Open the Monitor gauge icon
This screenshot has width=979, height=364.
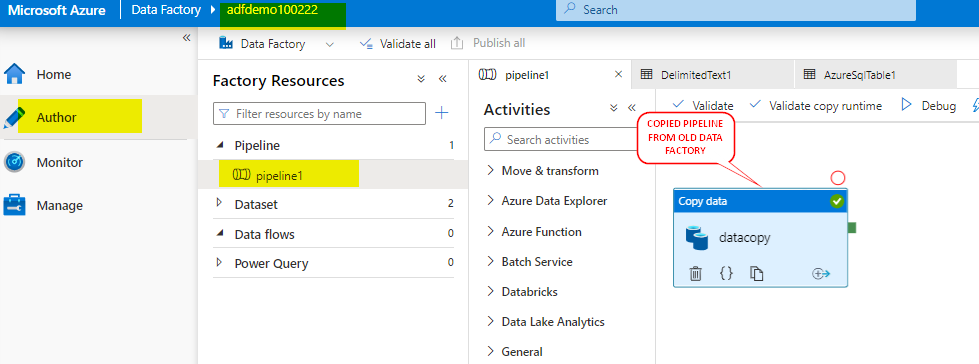pos(14,162)
